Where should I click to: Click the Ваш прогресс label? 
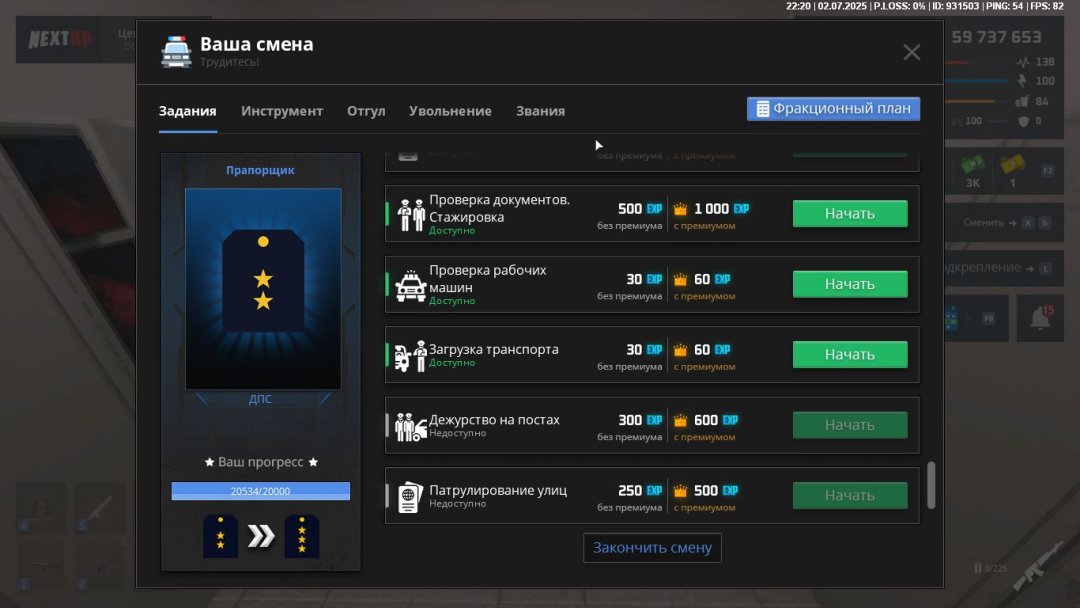pyautogui.click(x=260, y=462)
